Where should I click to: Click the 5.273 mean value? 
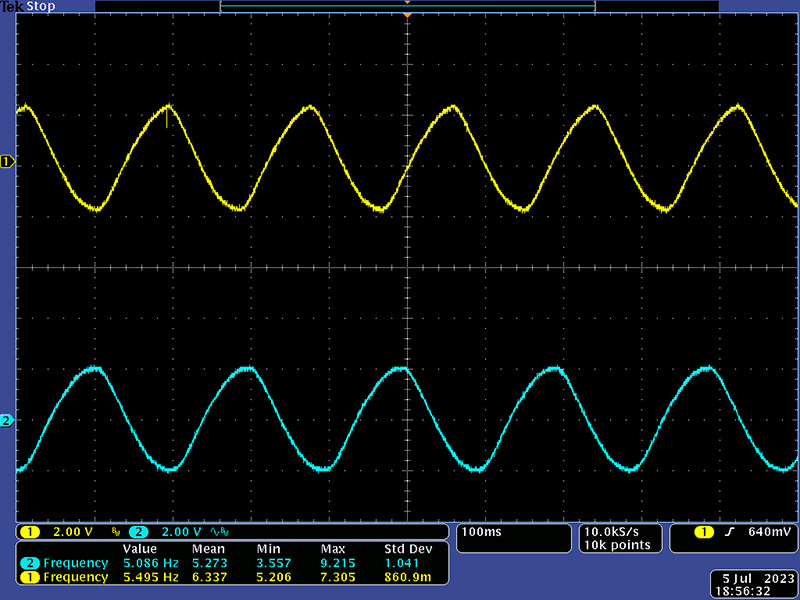point(210,563)
